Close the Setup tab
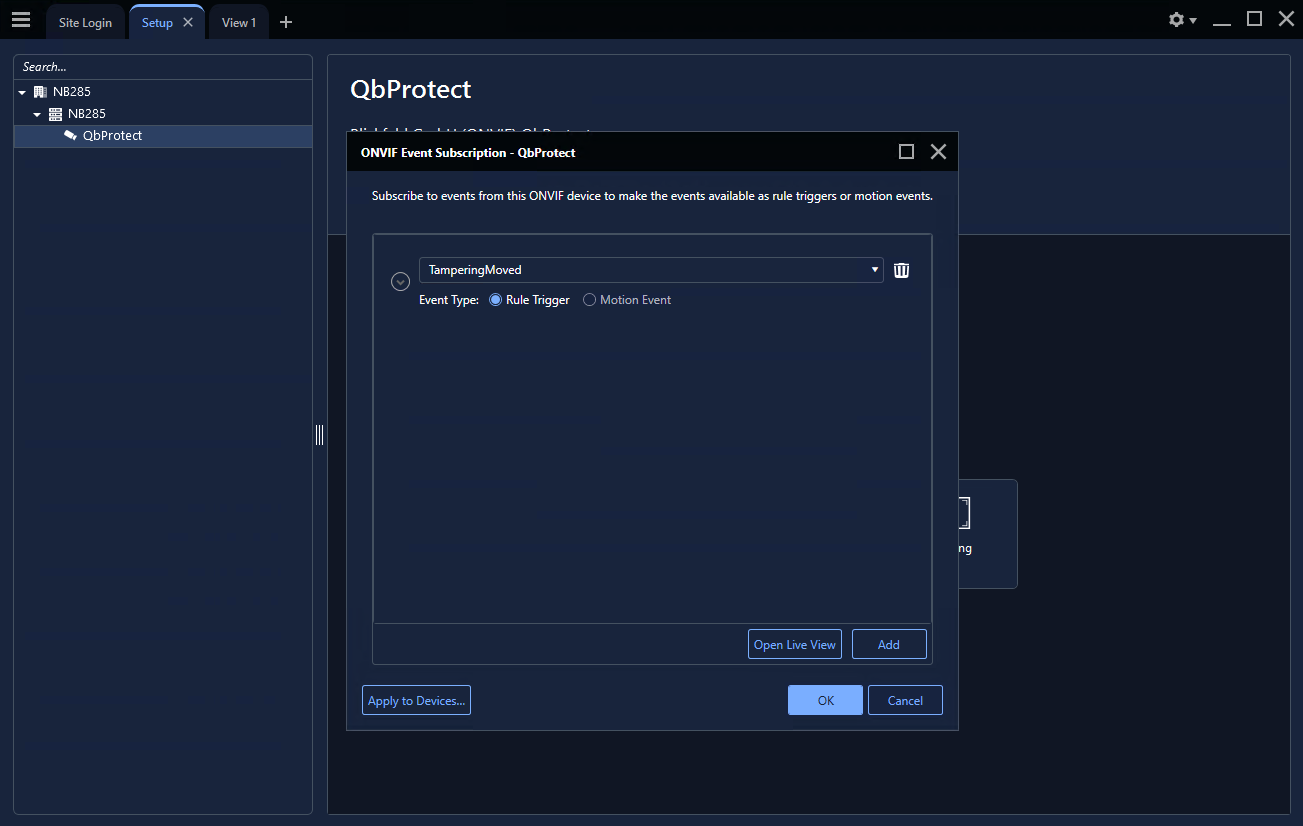This screenshot has width=1303, height=826. pyautogui.click(x=188, y=22)
